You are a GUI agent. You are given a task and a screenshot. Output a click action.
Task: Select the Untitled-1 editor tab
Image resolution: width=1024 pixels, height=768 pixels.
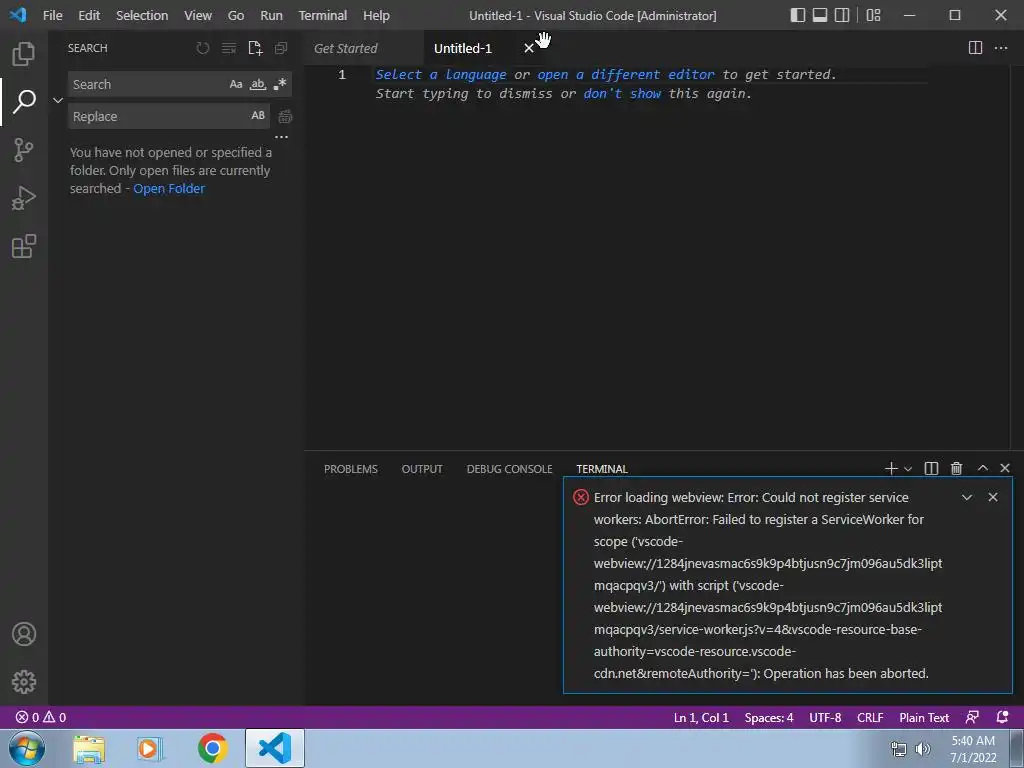click(462, 48)
